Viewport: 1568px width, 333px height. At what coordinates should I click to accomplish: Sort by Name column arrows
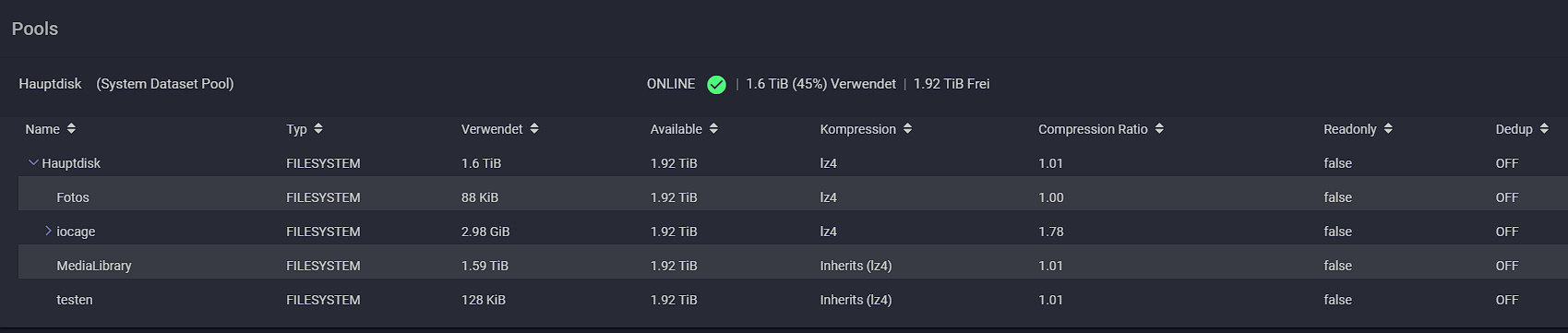(71, 129)
